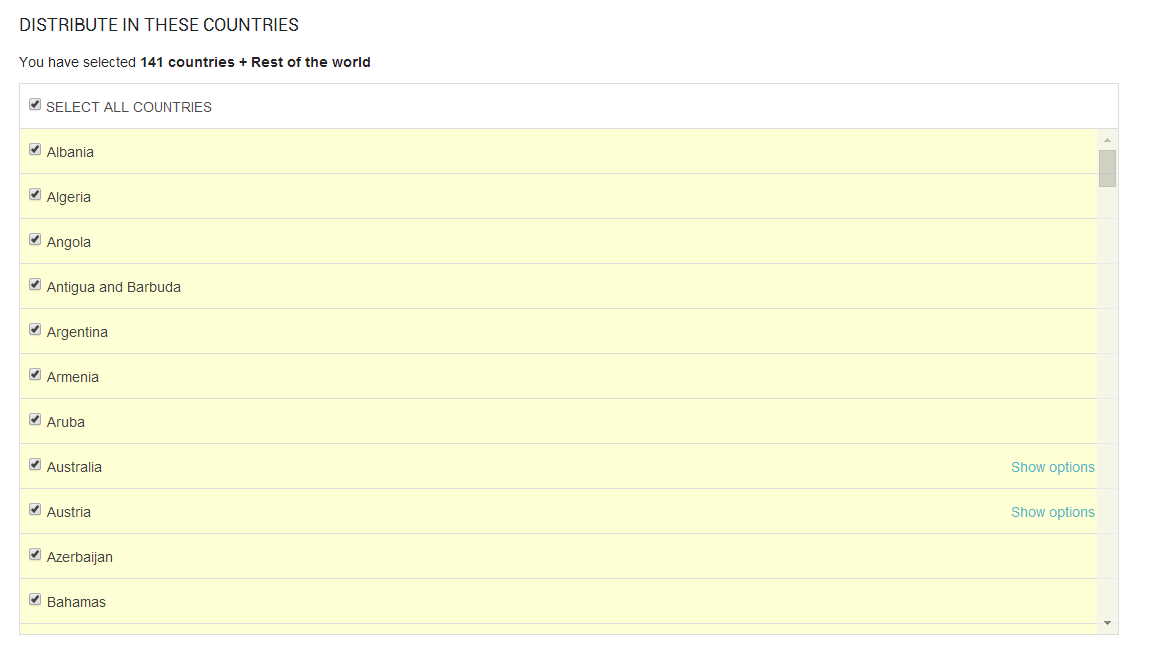Deselect the Aruba checkbox
The width and height of the screenshot is (1153, 658).
pos(35,420)
